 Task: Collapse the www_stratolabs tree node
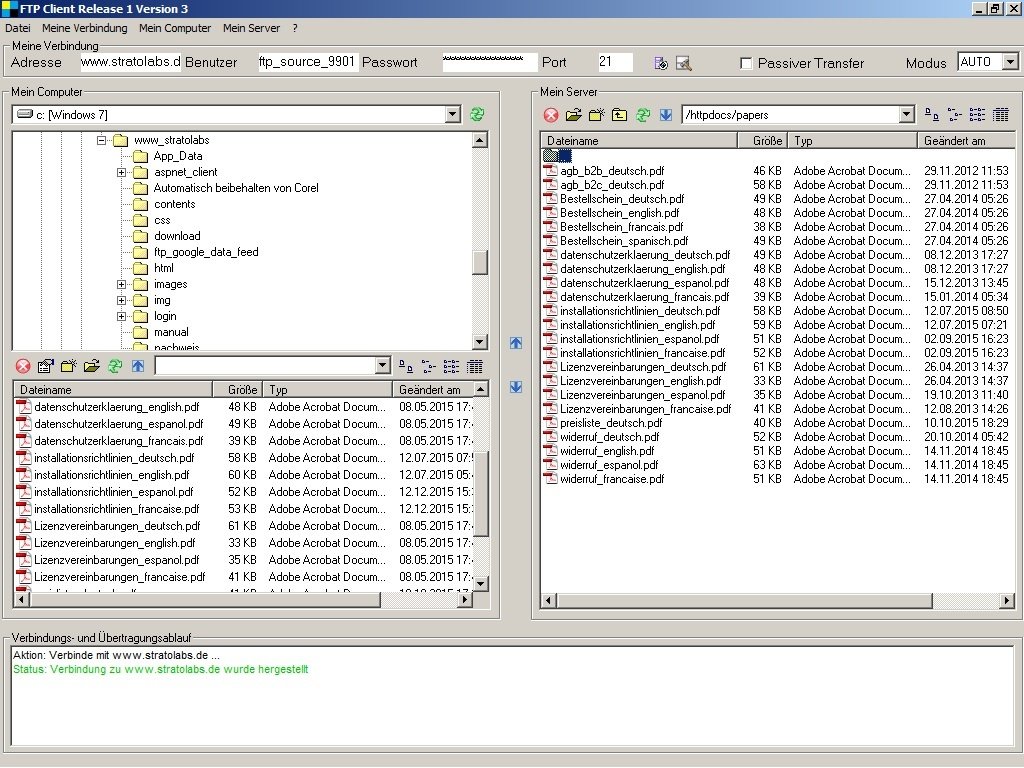102,140
